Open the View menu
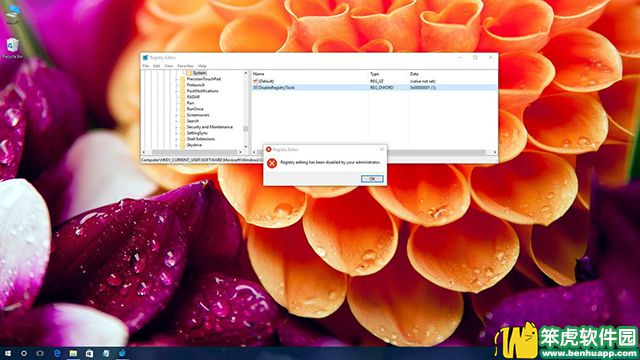This screenshot has height=360, width=640. point(169,66)
